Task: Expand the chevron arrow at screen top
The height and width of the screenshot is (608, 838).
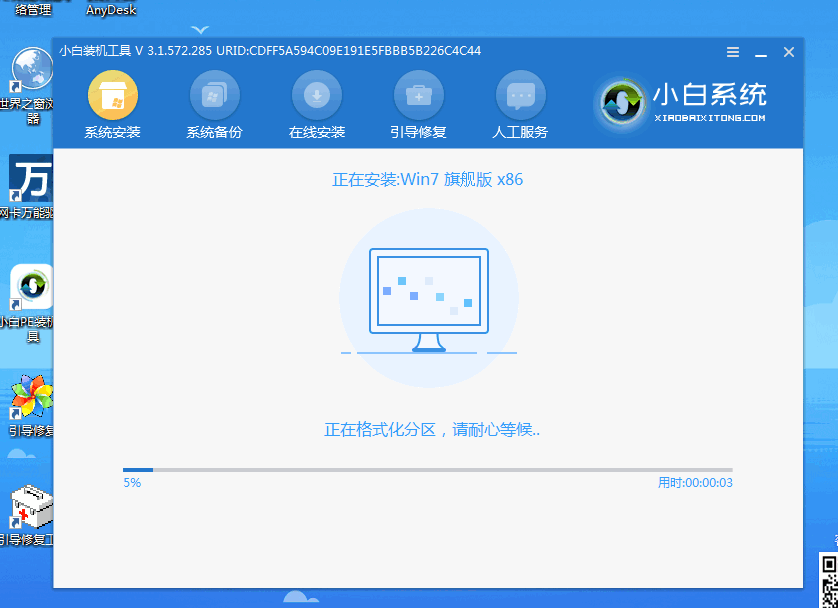Action: [199, 30]
